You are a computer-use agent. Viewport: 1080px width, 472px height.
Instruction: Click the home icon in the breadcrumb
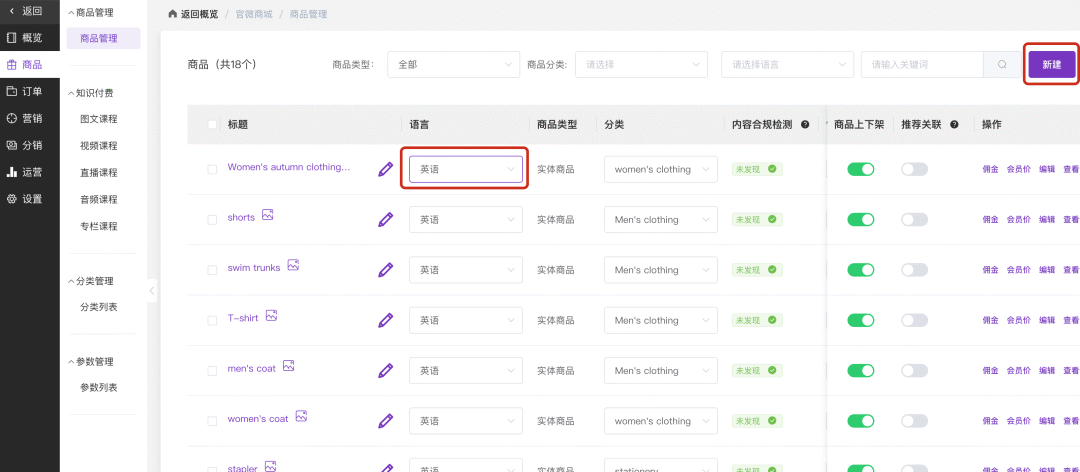(x=173, y=14)
